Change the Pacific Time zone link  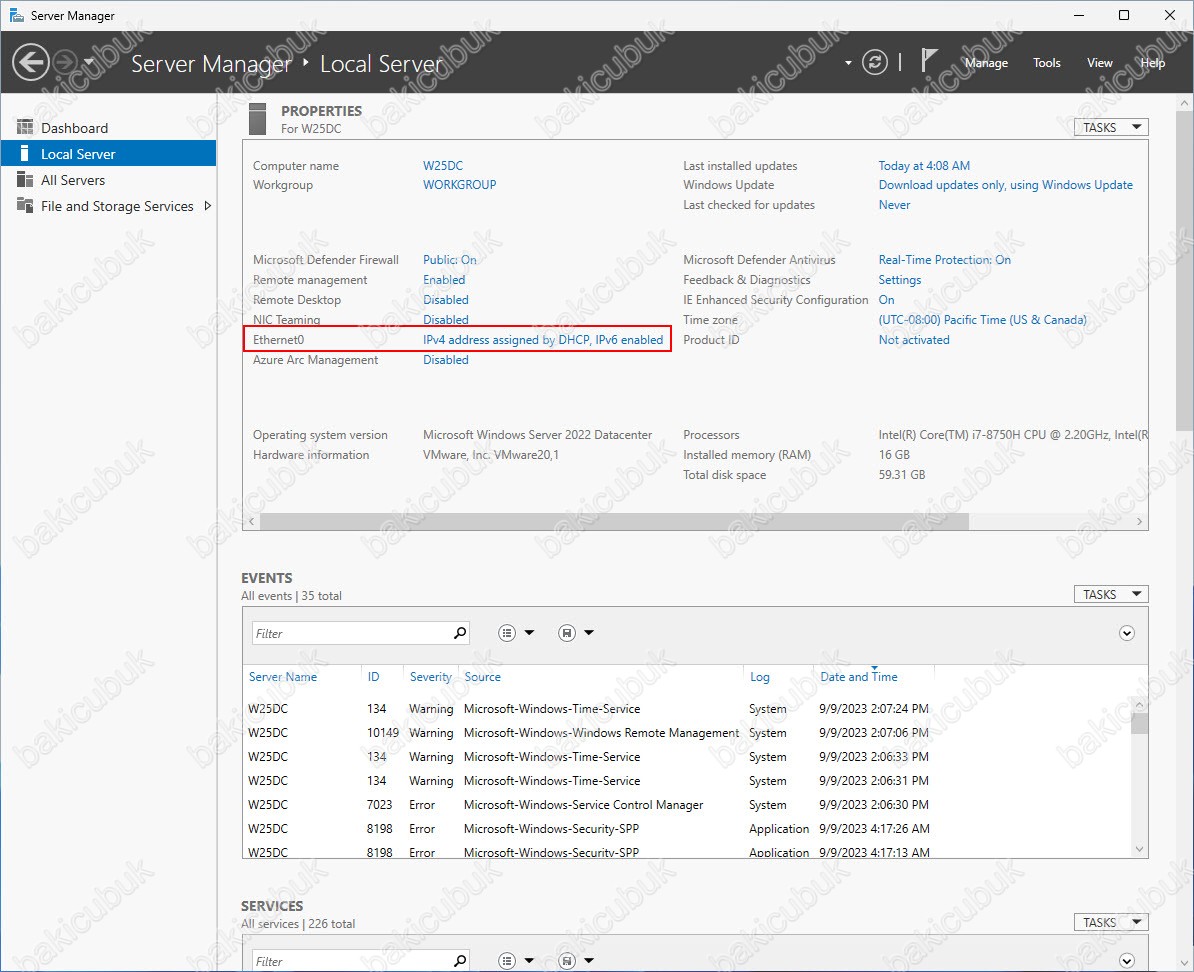(x=982, y=319)
